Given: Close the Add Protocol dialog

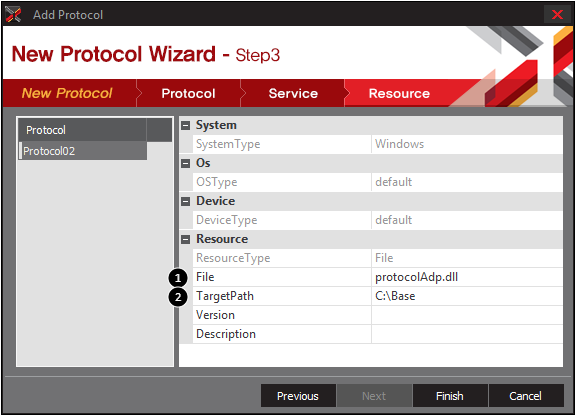Looking at the screenshot, I should coord(557,15).
